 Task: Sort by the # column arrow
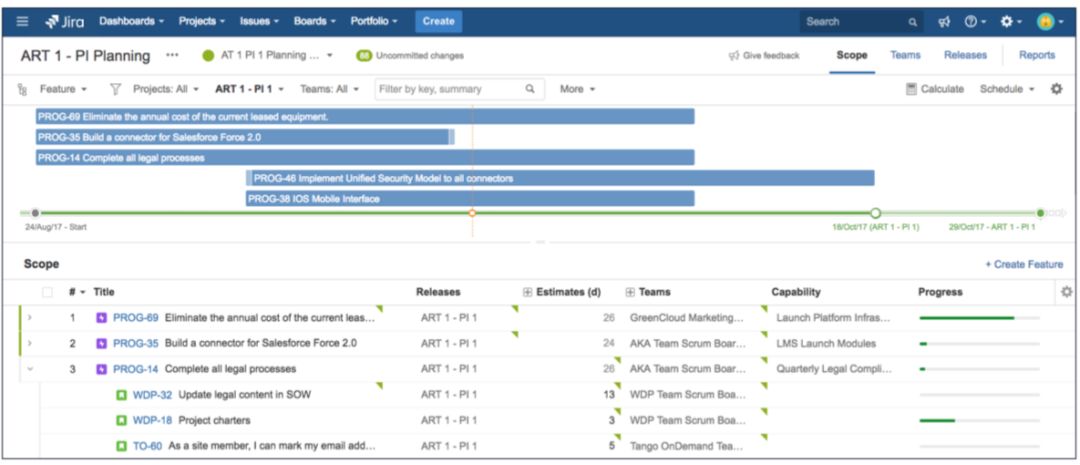coord(83,293)
